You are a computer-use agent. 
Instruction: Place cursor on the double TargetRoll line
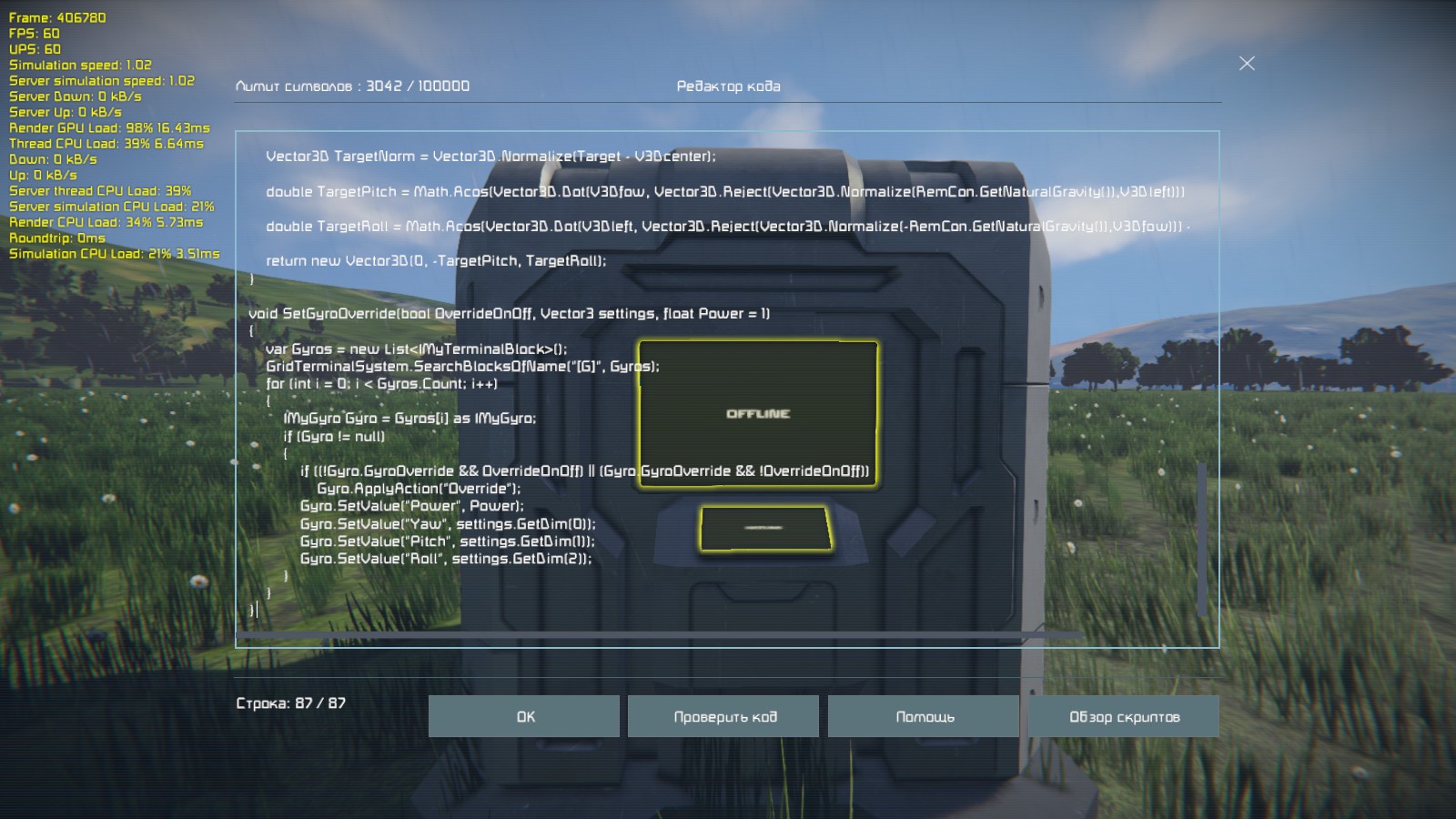(x=637, y=227)
